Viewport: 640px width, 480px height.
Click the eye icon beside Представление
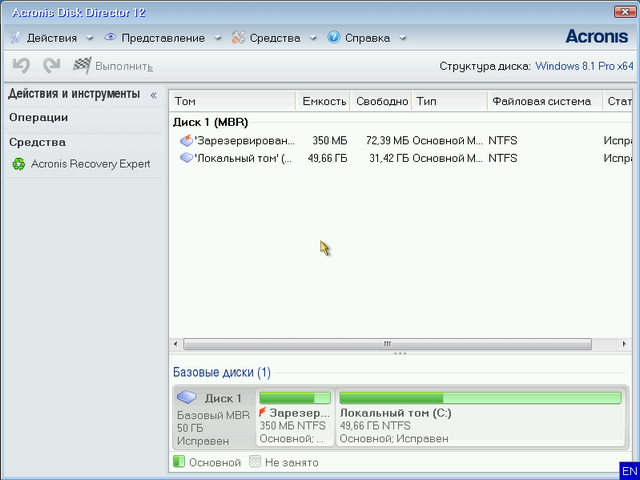(x=110, y=37)
